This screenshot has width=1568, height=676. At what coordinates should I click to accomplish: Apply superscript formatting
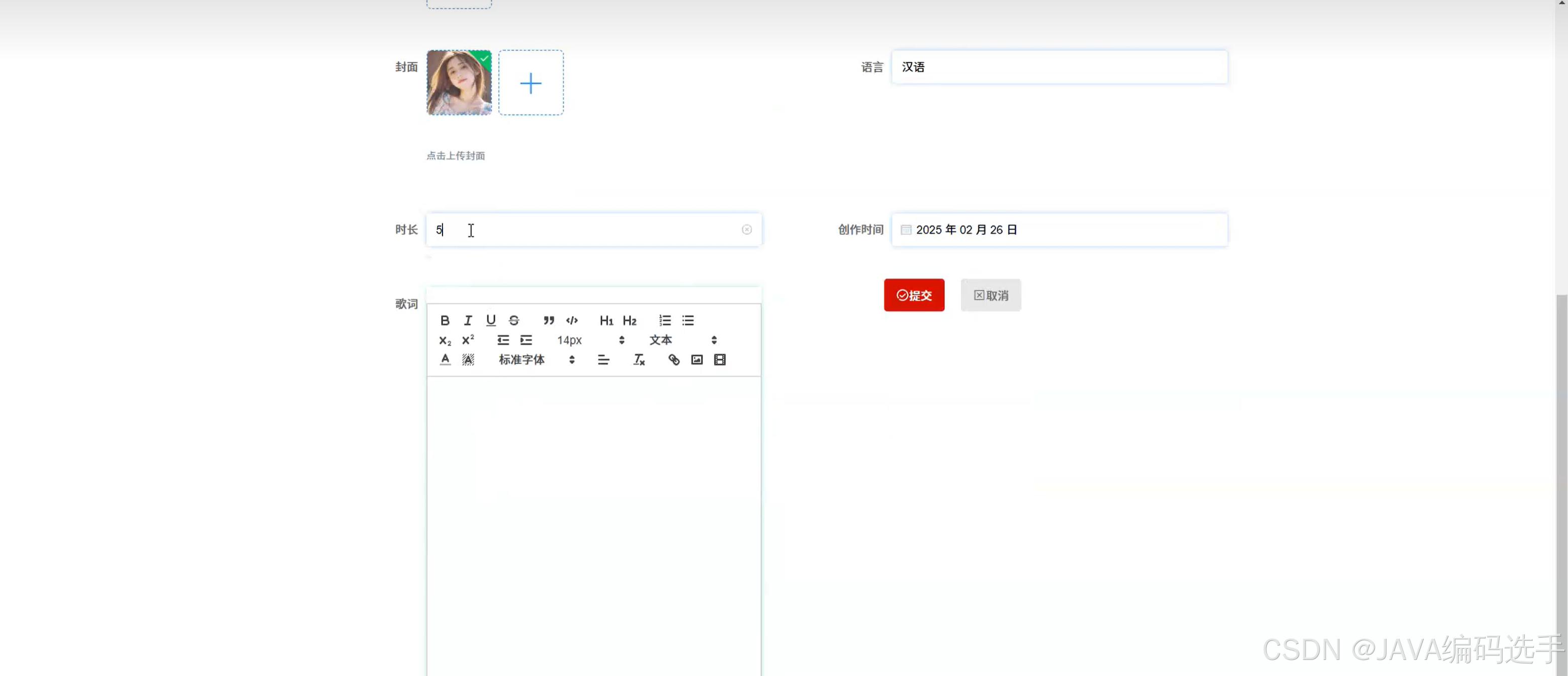coord(468,340)
